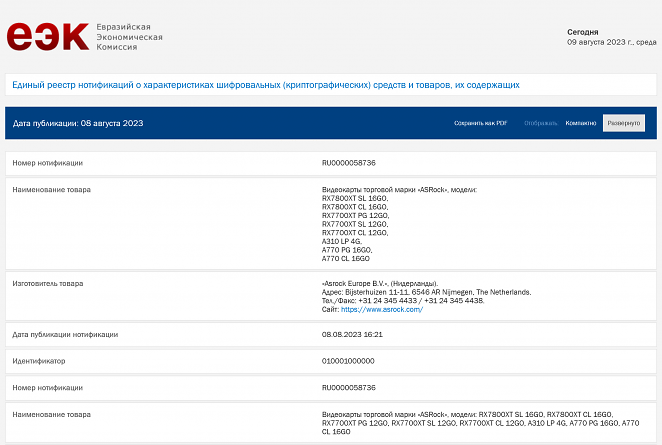The width and height of the screenshot is (662, 445).
Task: Click the red ЕЭК logo
Action: (48, 37)
